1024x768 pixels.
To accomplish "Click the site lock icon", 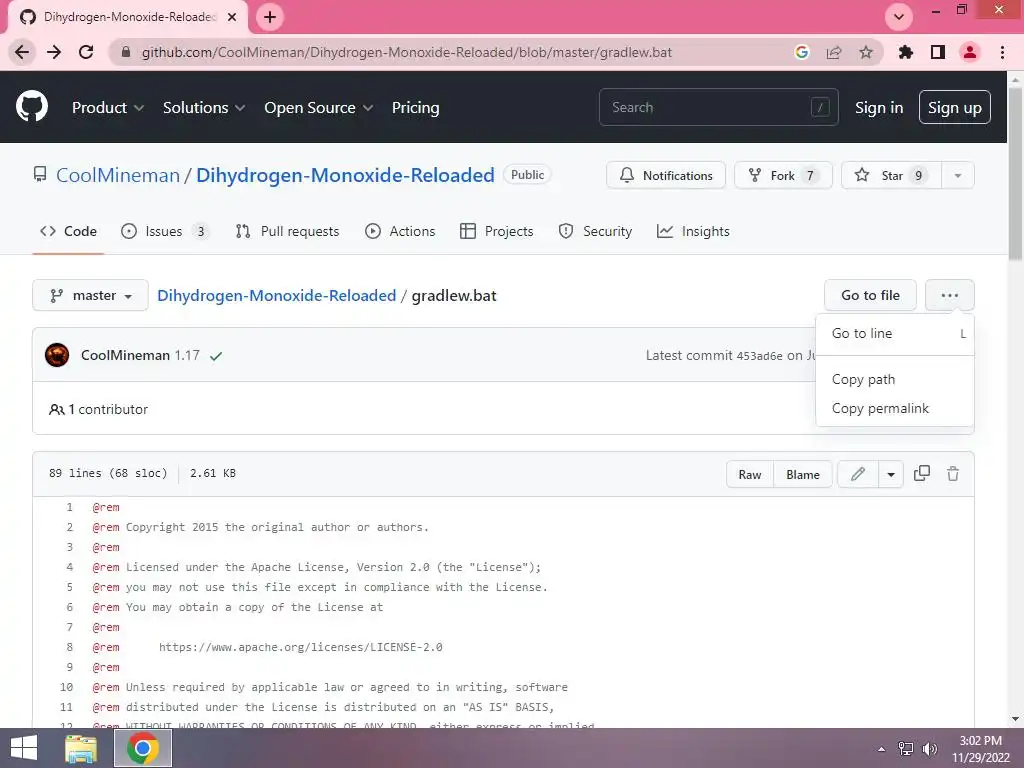I will tap(126, 52).
